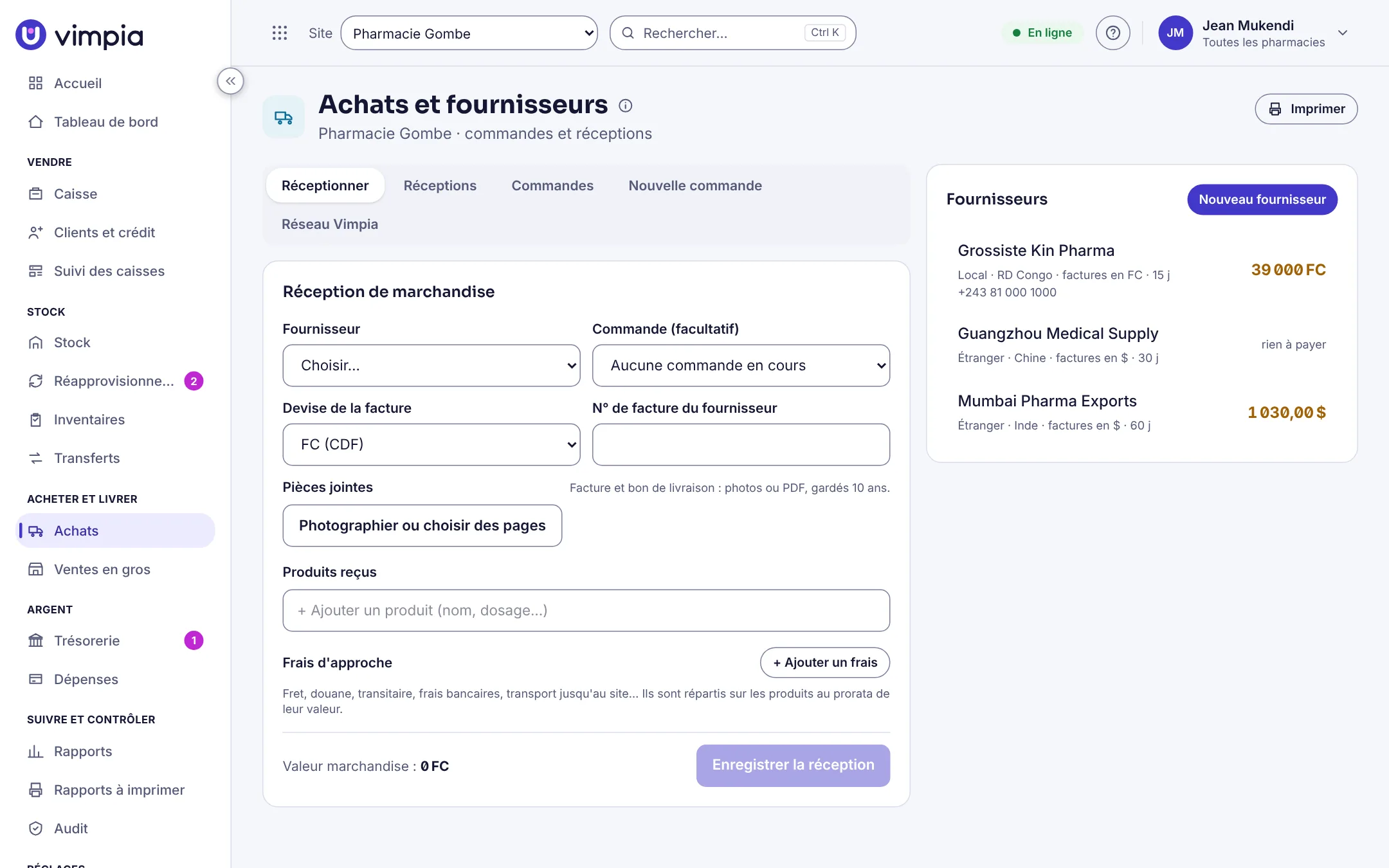This screenshot has height=868, width=1389.
Task: Open the Fournisseur Choisir dropdown
Action: pyautogui.click(x=431, y=365)
